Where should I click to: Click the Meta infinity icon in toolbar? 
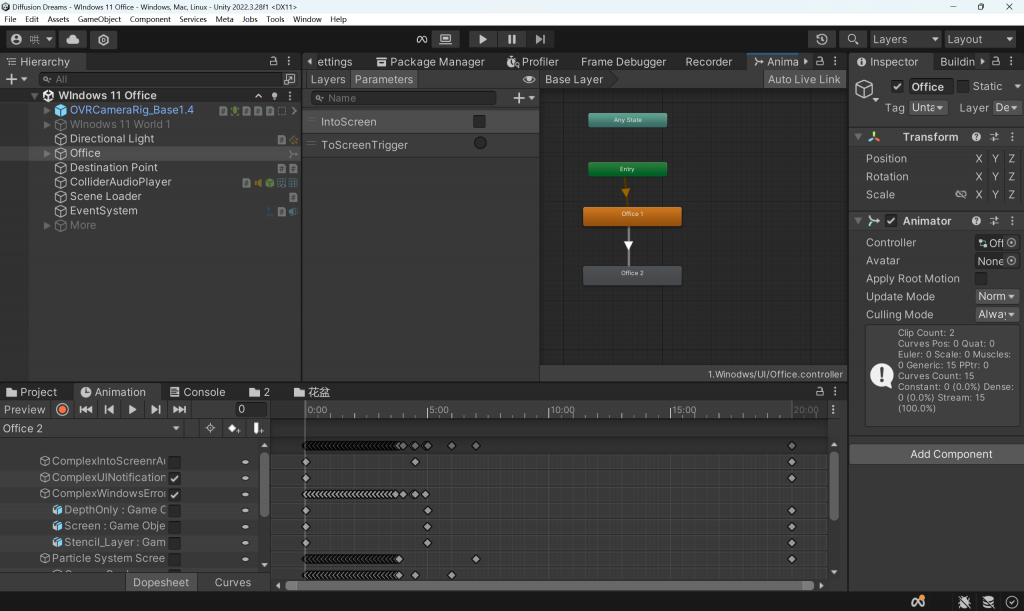tap(422, 39)
